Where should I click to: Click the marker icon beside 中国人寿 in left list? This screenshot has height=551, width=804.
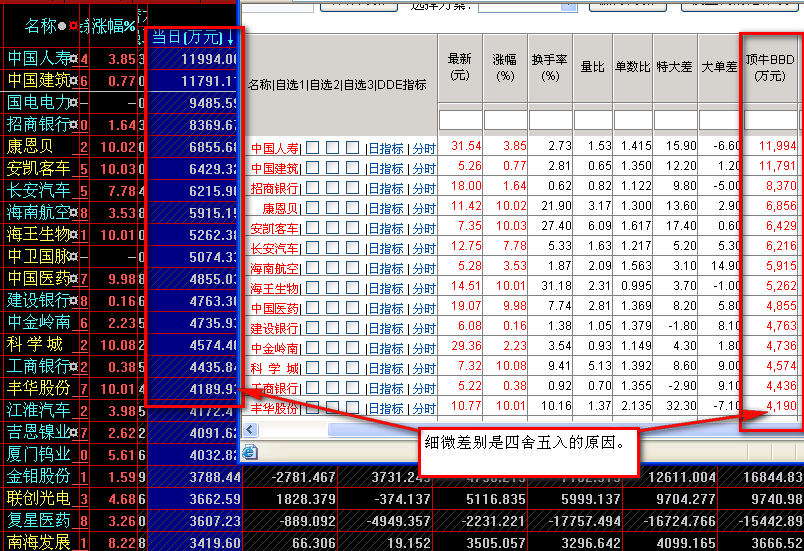pyautogui.click(x=73, y=59)
